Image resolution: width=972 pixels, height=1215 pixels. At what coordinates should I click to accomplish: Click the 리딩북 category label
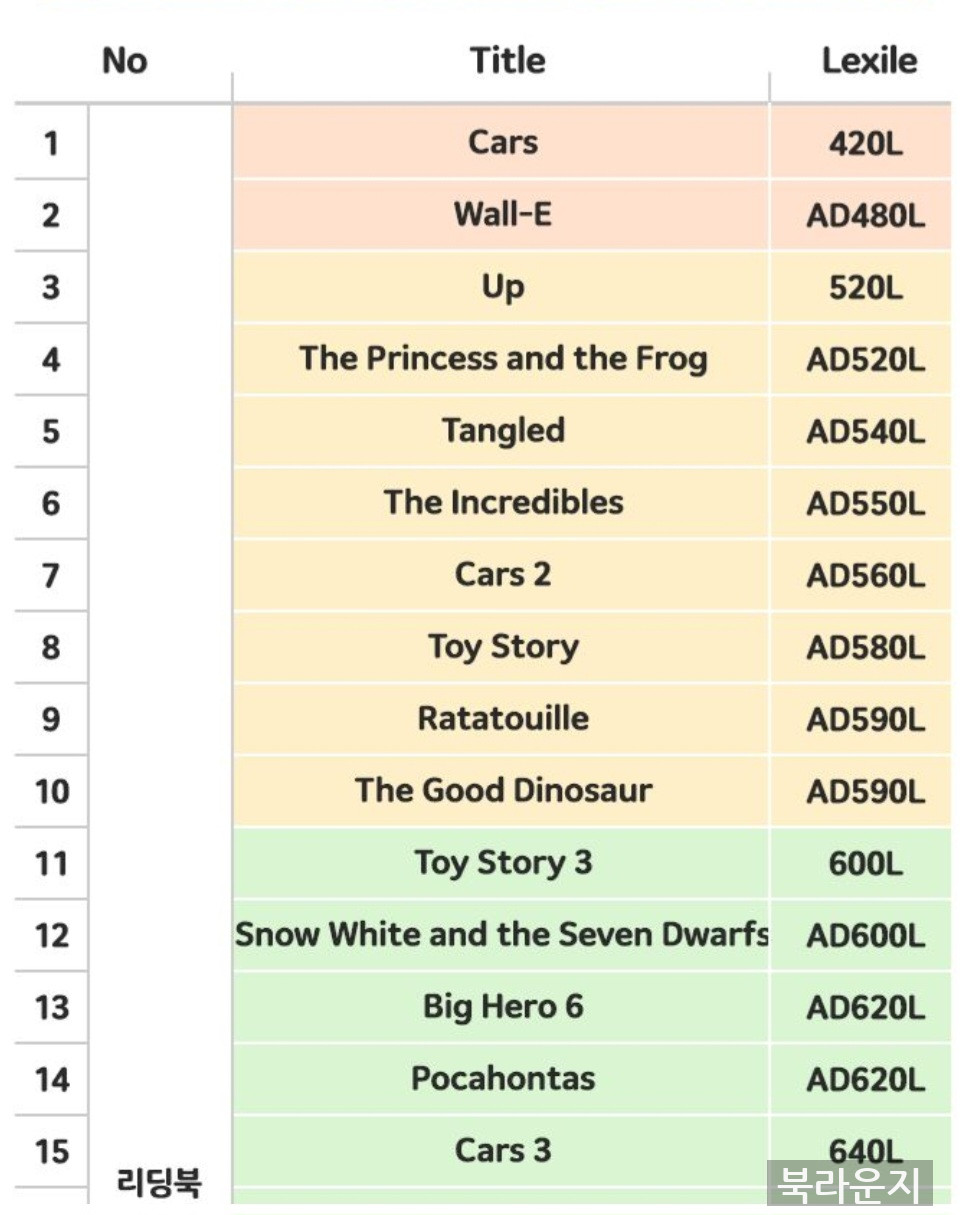tap(159, 1184)
